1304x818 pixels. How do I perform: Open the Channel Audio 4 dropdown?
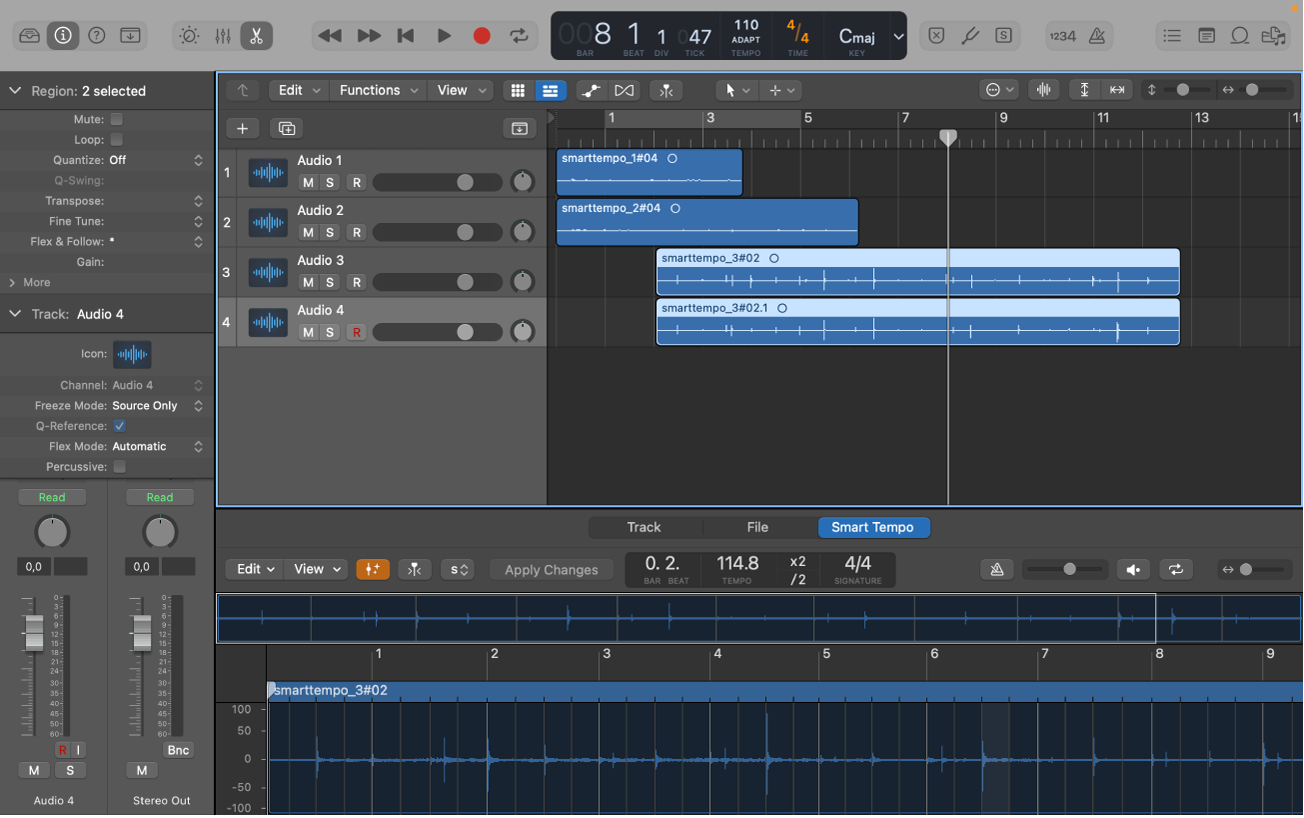pyautogui.click(x=157, y=385)
